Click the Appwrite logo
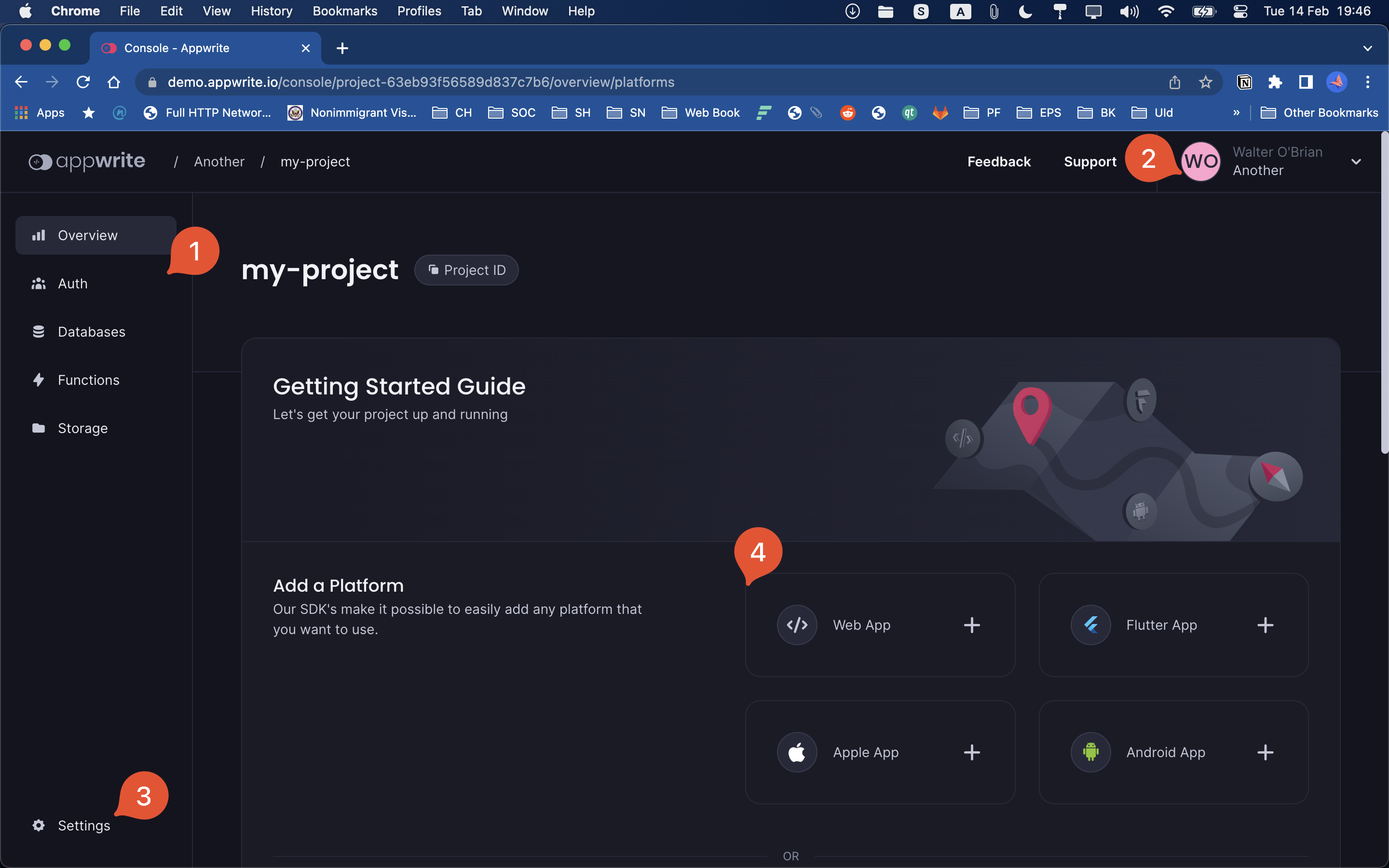 pyautogui.click(x=87, y=162)
